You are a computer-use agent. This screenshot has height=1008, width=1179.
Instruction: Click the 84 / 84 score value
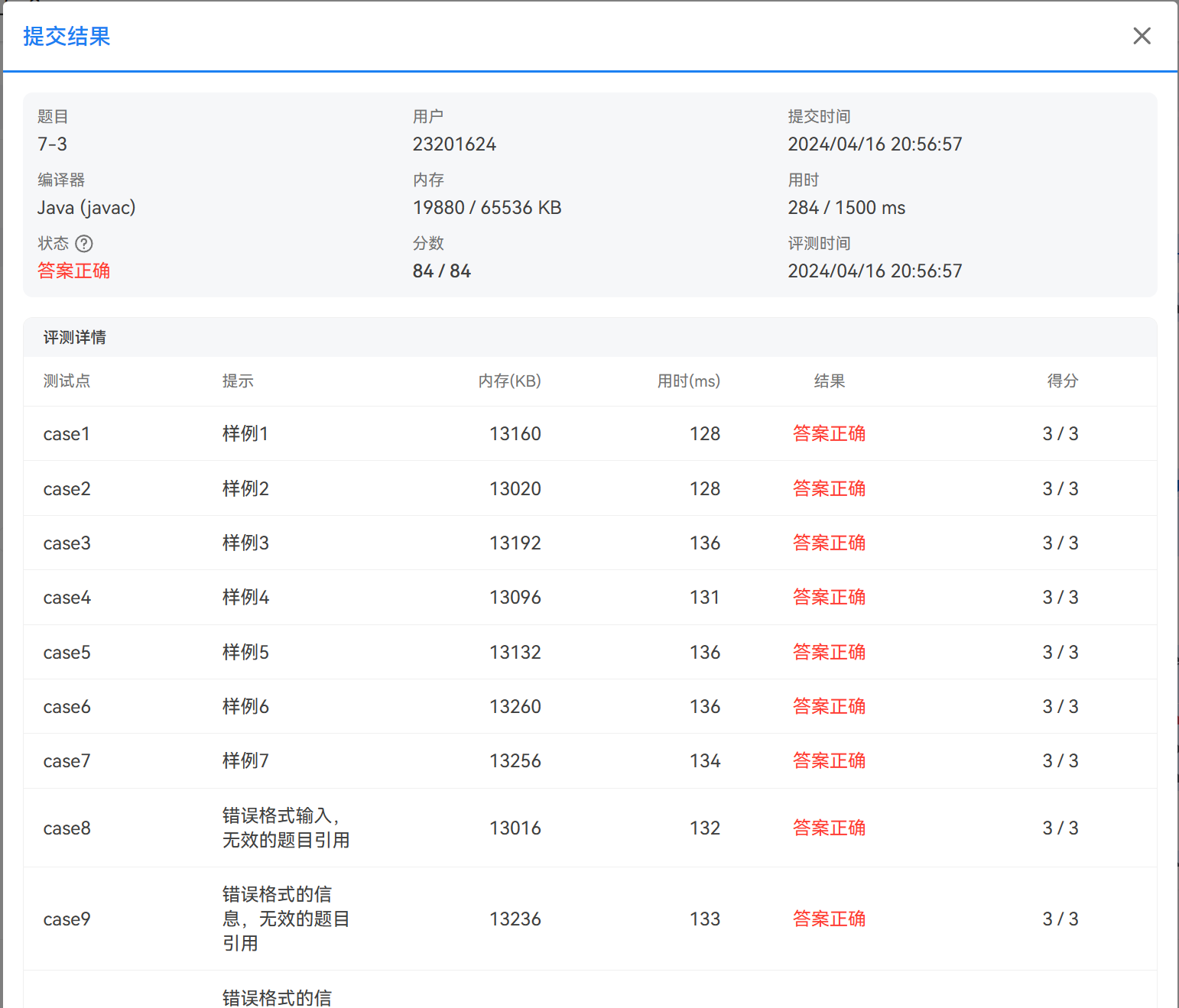pos(441,271)
